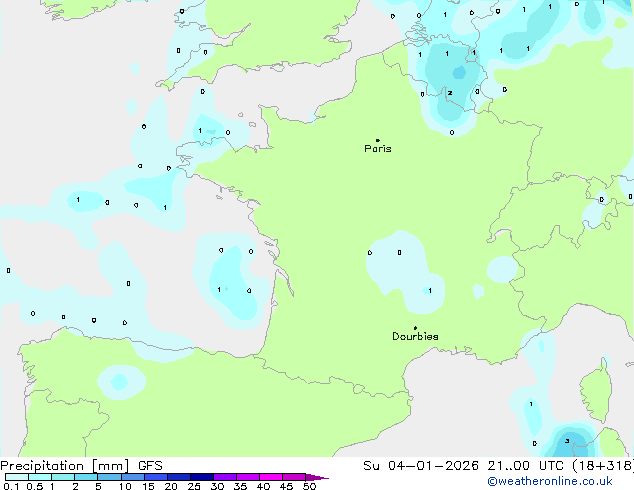The image size is (634, 490).
Task: Click the legend label '0.5'
Action: click(35, 486)
